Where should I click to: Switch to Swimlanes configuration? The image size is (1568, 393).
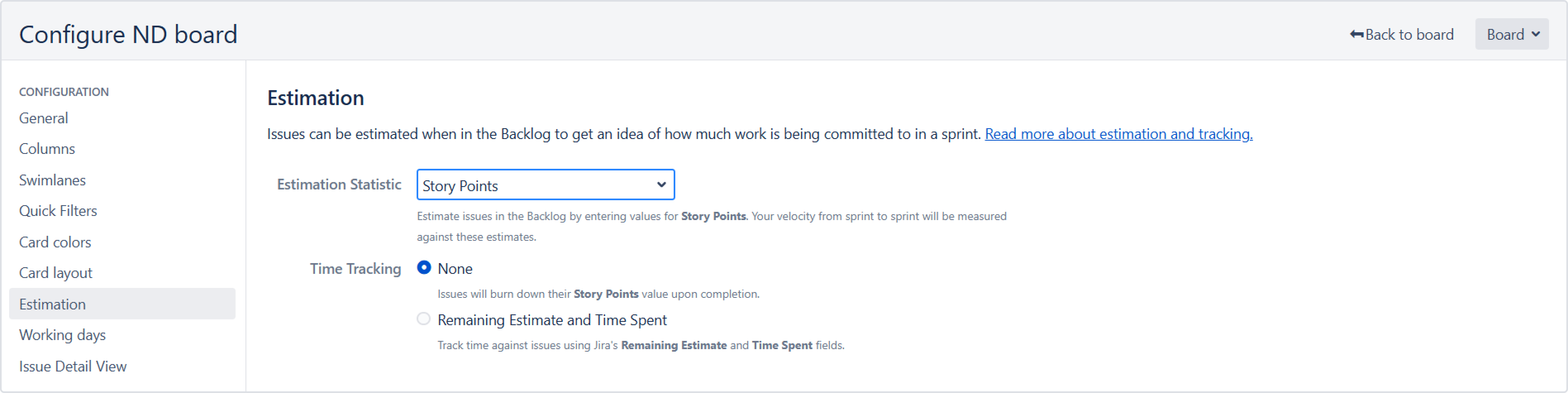52,180
